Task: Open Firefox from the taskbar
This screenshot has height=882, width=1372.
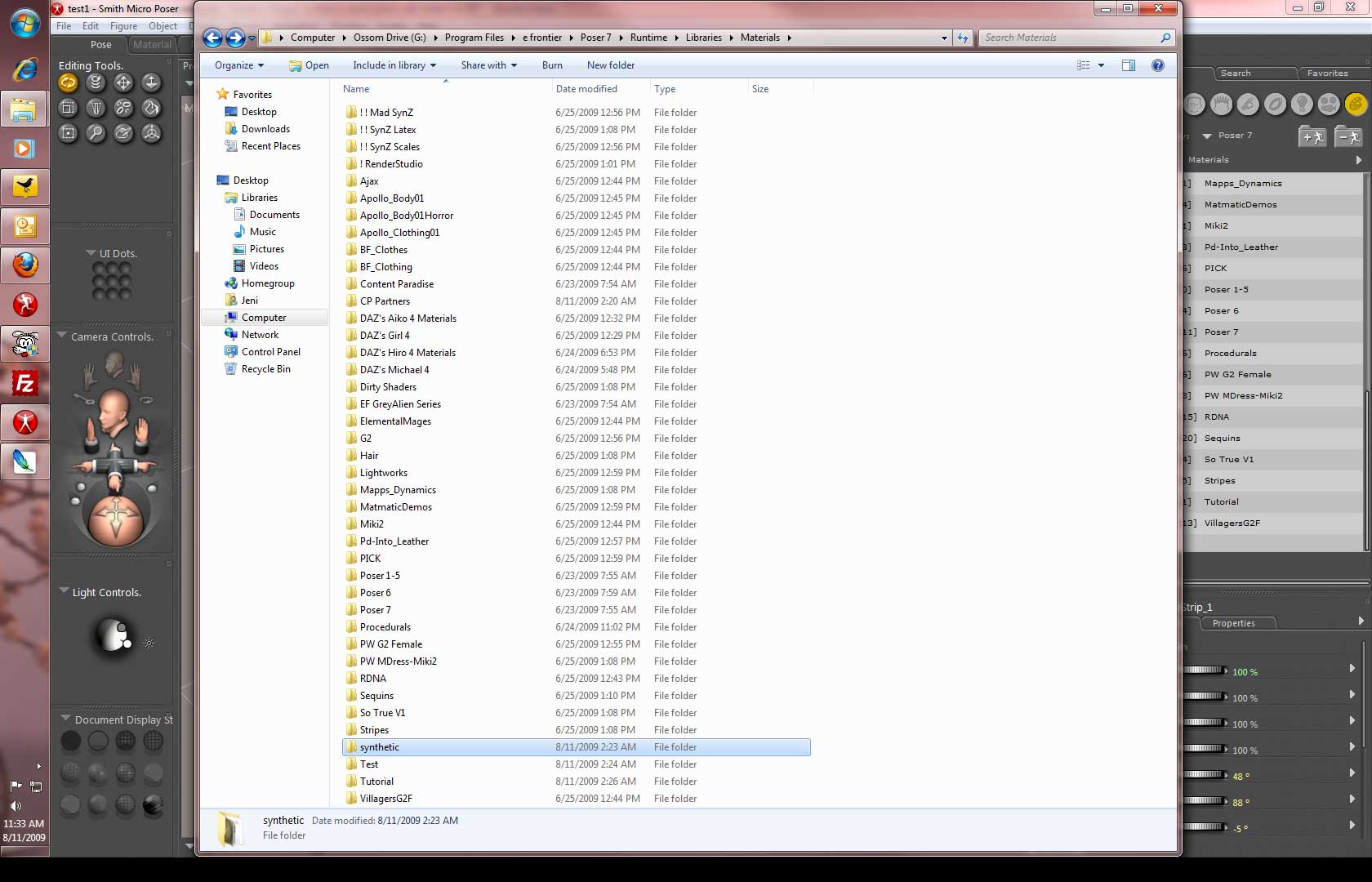Action: (24, 265)
